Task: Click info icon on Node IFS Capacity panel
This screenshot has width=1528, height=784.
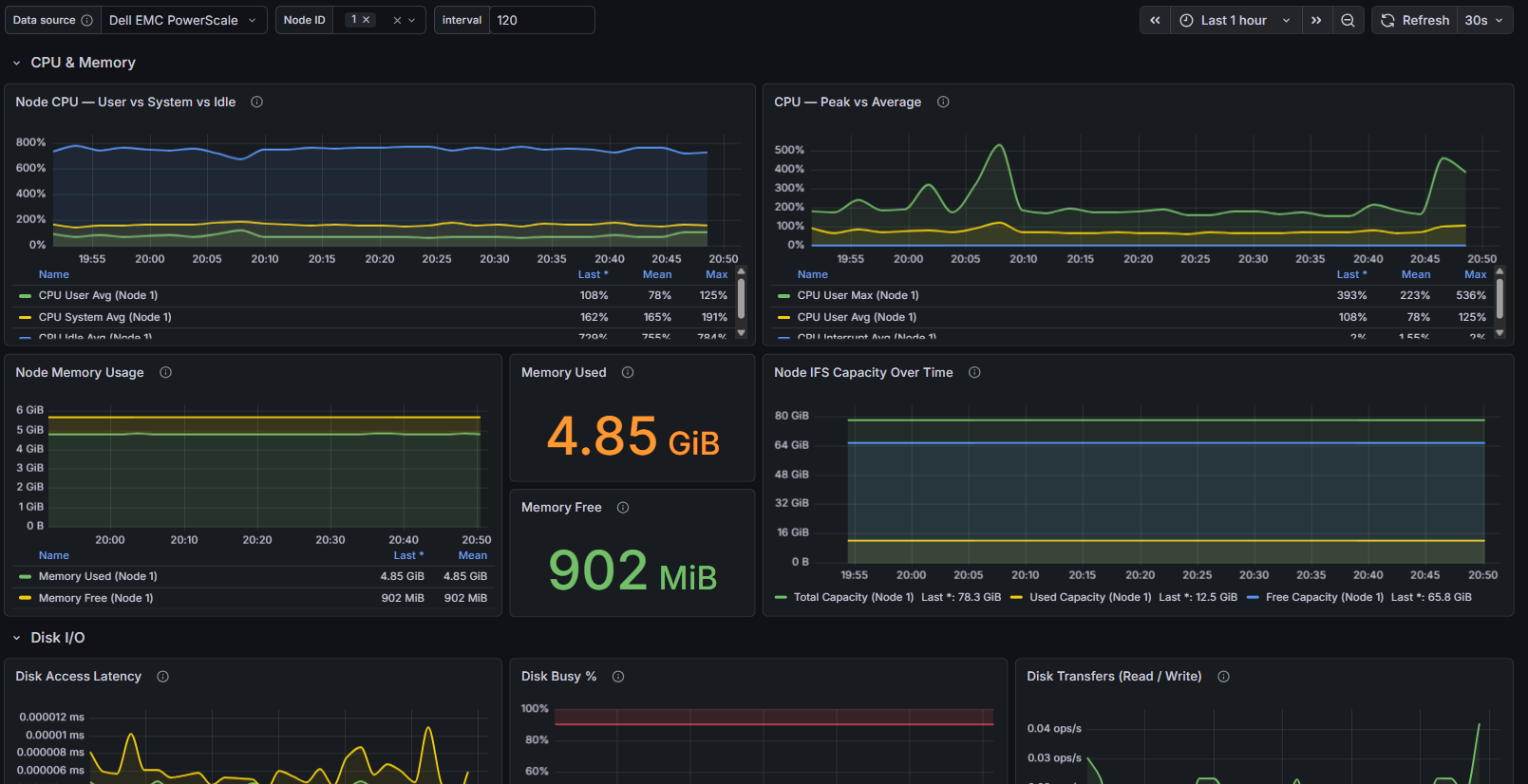Action: point(974,372)
